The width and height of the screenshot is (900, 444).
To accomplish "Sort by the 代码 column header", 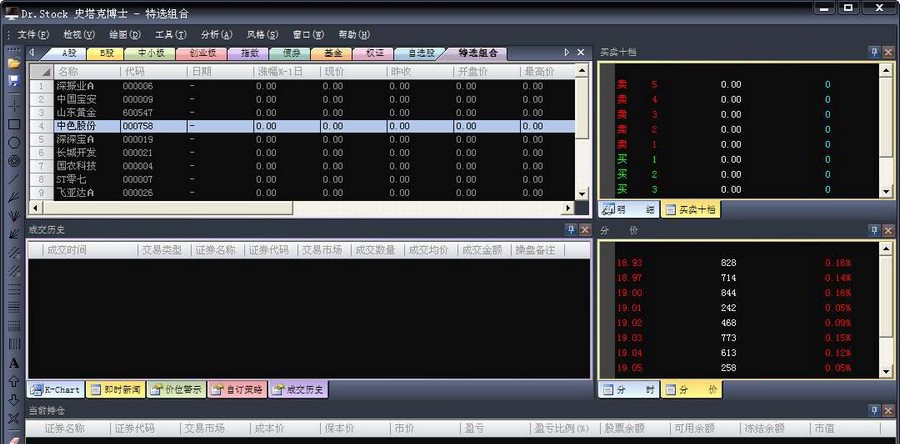I will (153, 72).
